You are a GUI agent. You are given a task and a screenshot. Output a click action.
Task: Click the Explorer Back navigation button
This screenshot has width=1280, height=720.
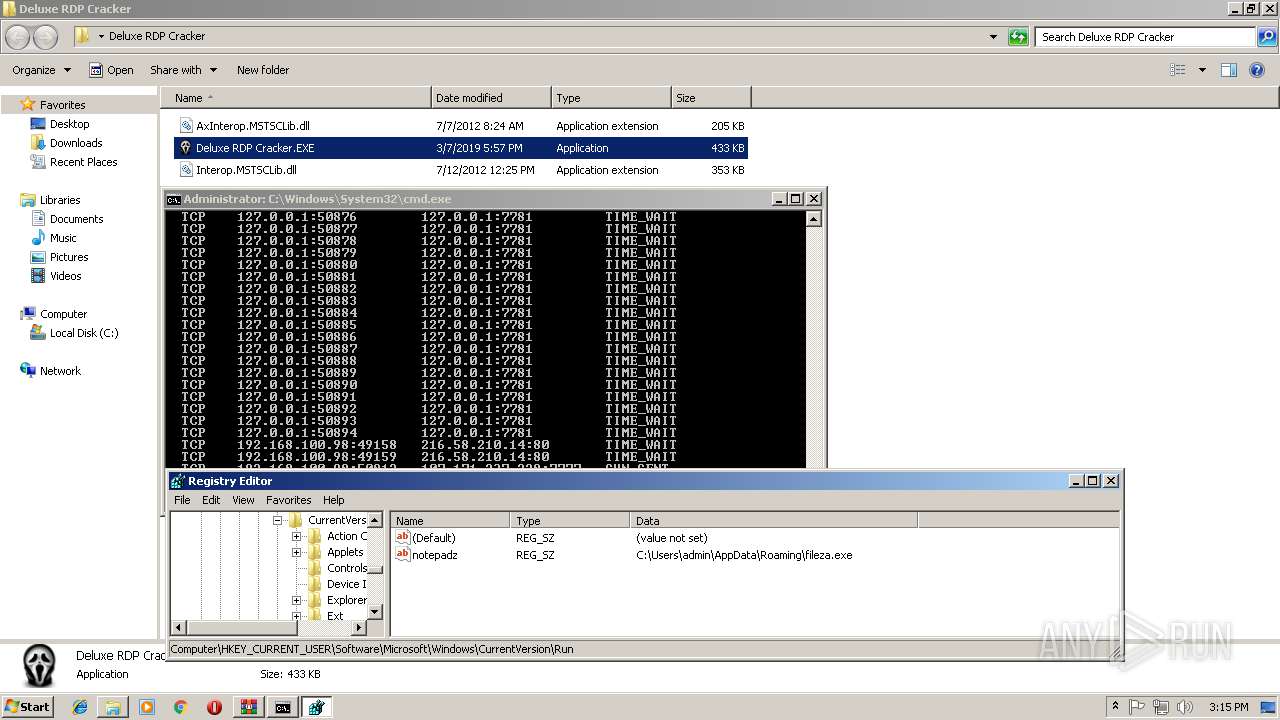click(x=17, y=37)
